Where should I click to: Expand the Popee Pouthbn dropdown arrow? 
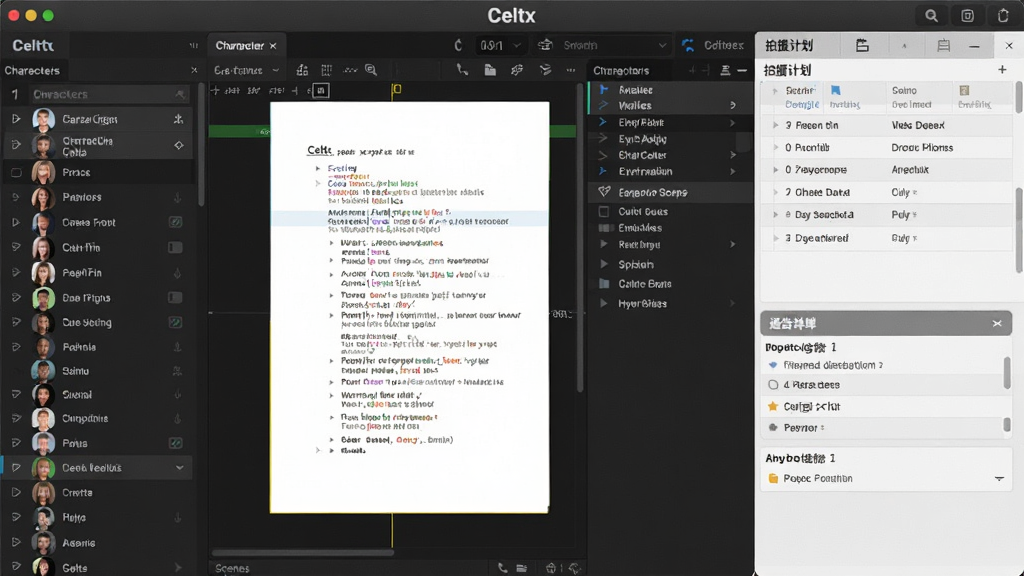pos(999,479)
